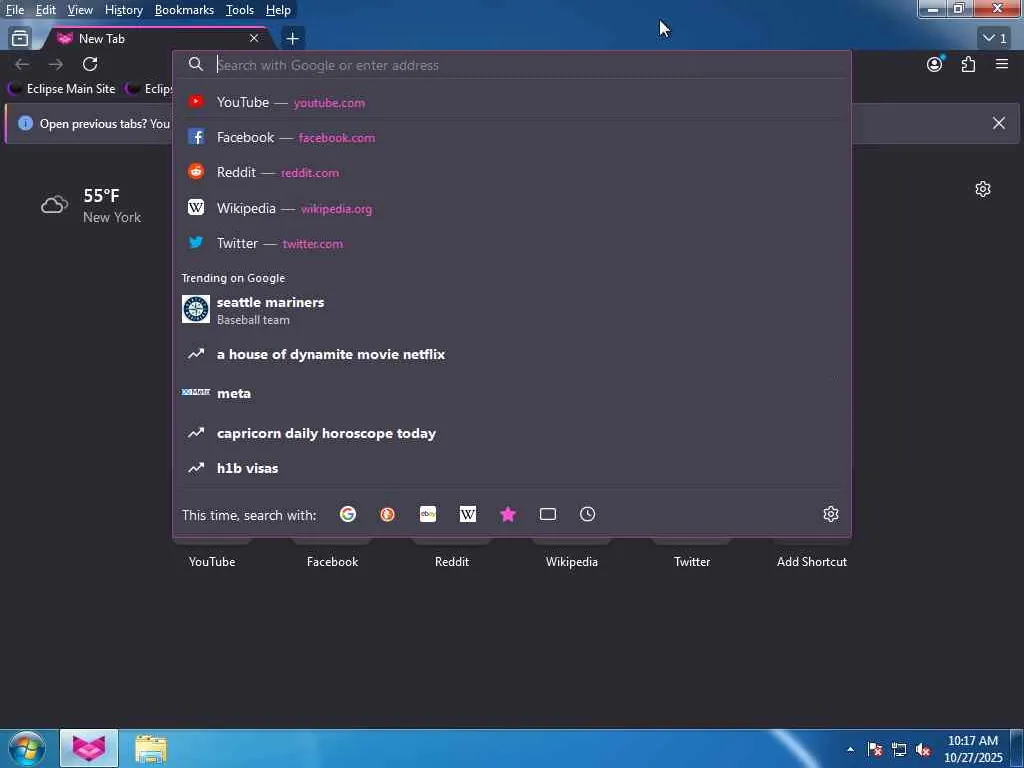The image size is (1024, 768).
Task: Search with Google this time
Action: click(347, 515)
